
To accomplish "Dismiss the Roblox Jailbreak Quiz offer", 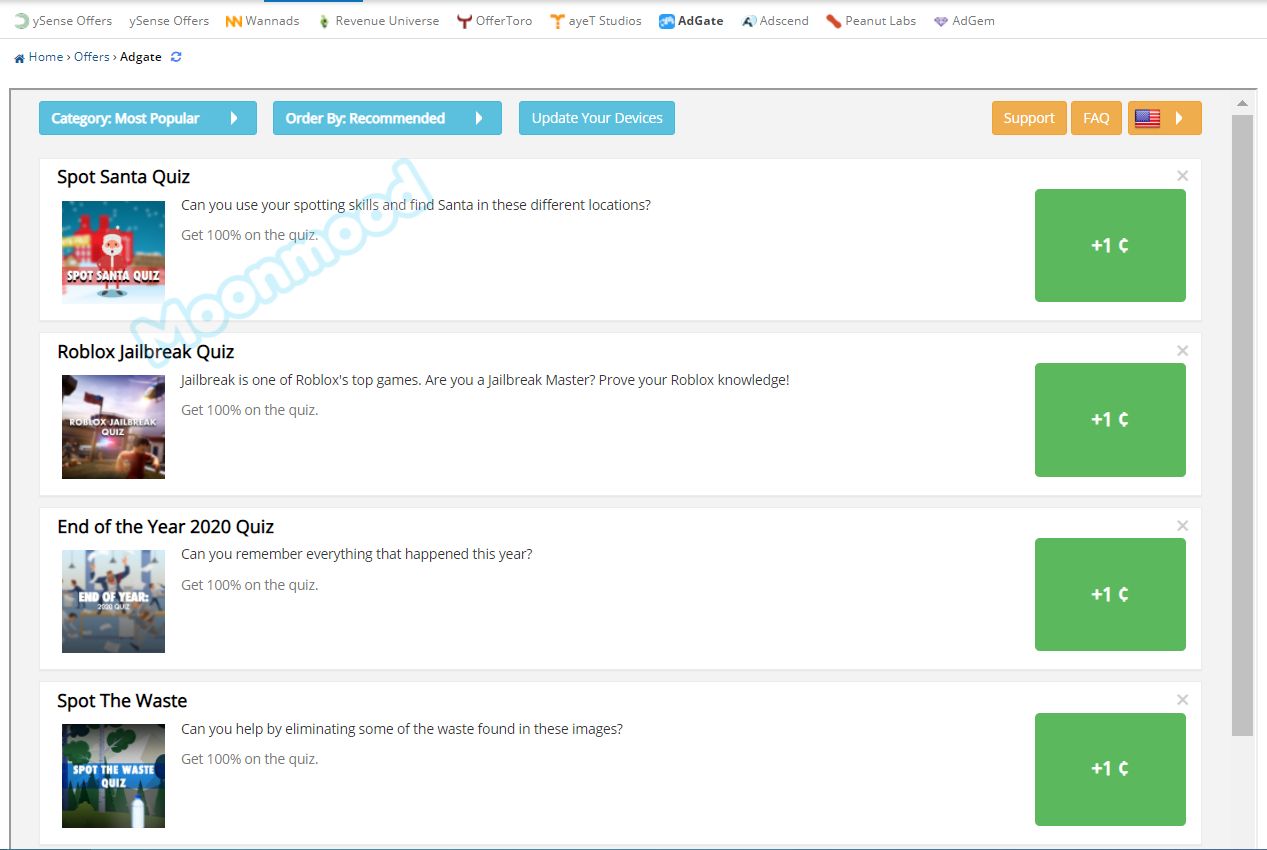I will pyautogui.click(x=1183, y=351).
